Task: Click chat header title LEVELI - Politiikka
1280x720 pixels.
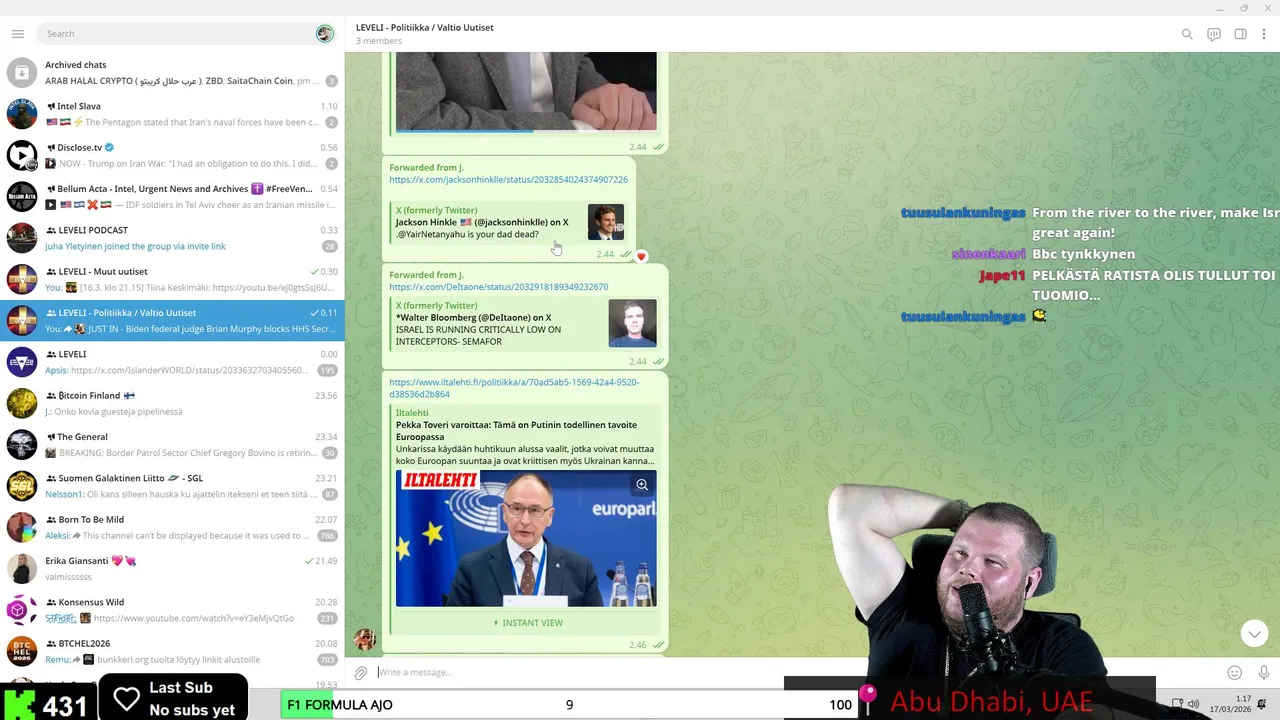Action: click(424, 27)
